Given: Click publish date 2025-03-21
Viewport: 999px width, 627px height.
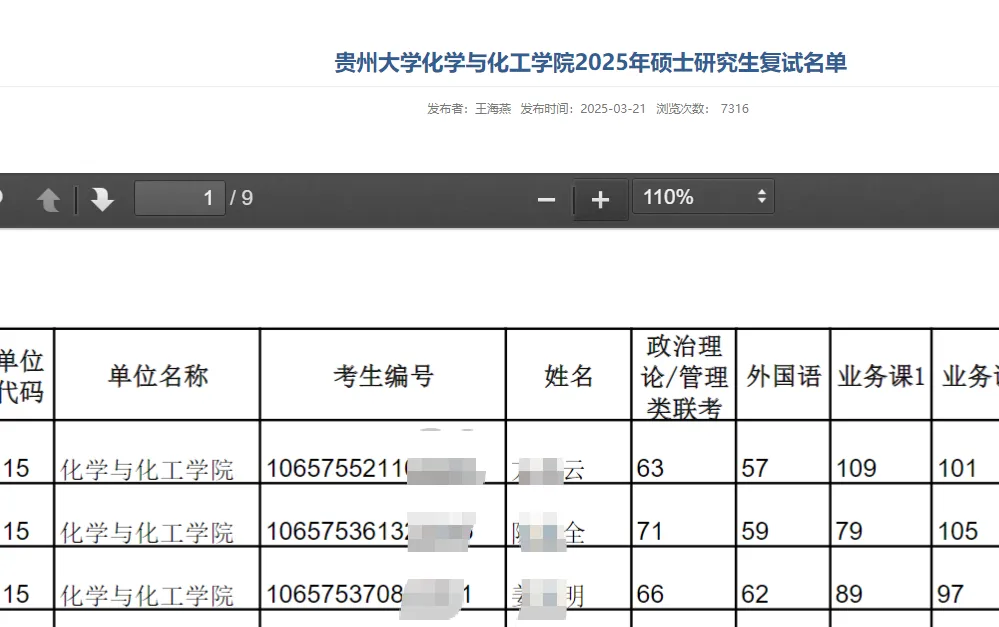Looking at the screenshot, I should point(613,109).
